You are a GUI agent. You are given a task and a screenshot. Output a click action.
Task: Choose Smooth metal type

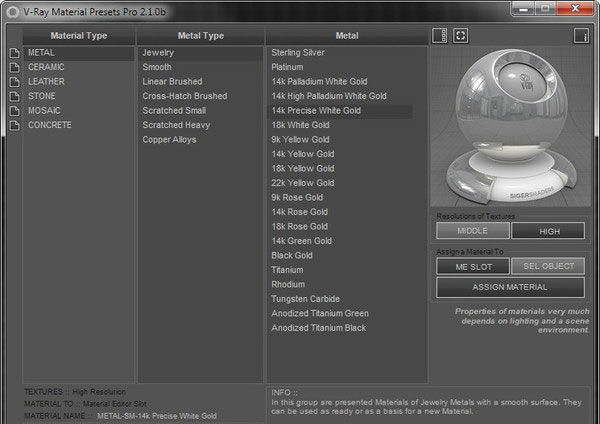point(201,67)
